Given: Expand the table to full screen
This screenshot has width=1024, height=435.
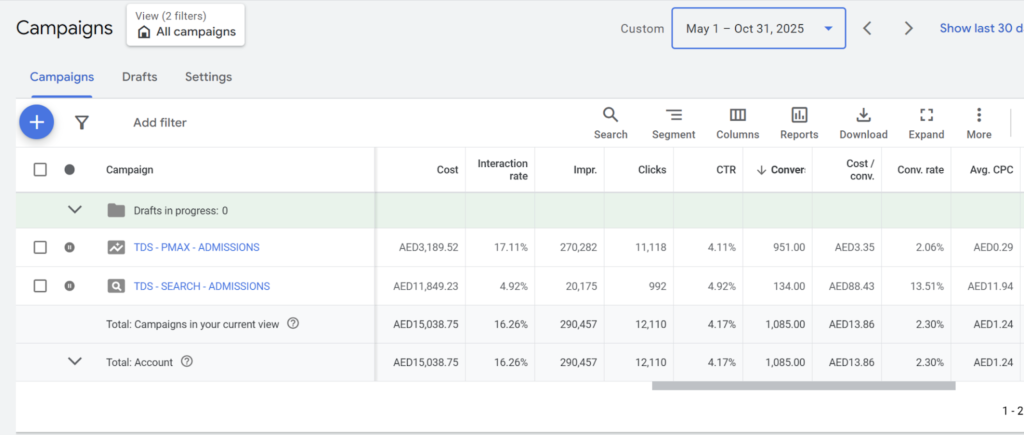Looking at the screenshot, I should tap(926, 123).
